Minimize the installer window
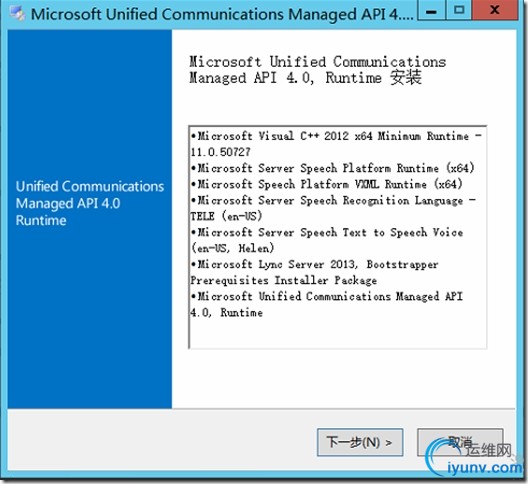Viewport: 528px width, 484px height. (431, 11)
